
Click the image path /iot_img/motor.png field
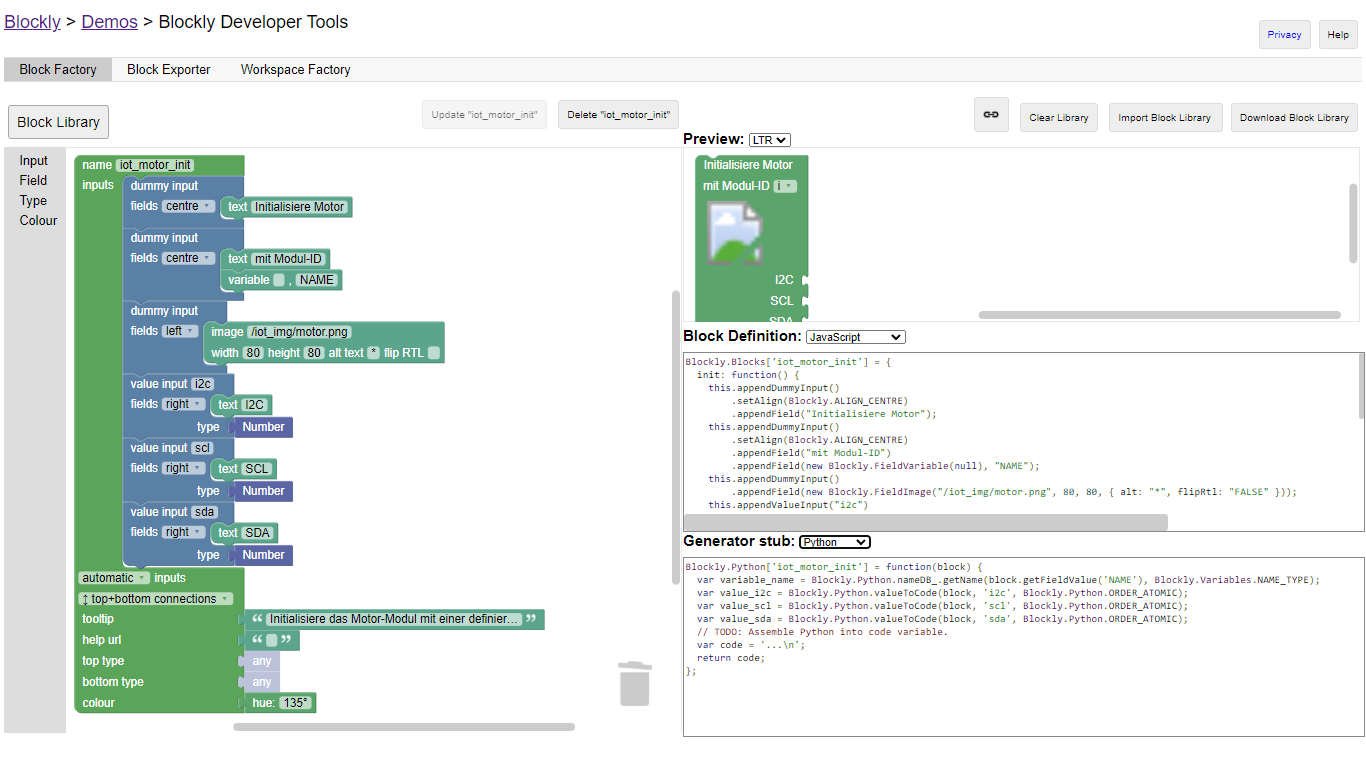299,332
